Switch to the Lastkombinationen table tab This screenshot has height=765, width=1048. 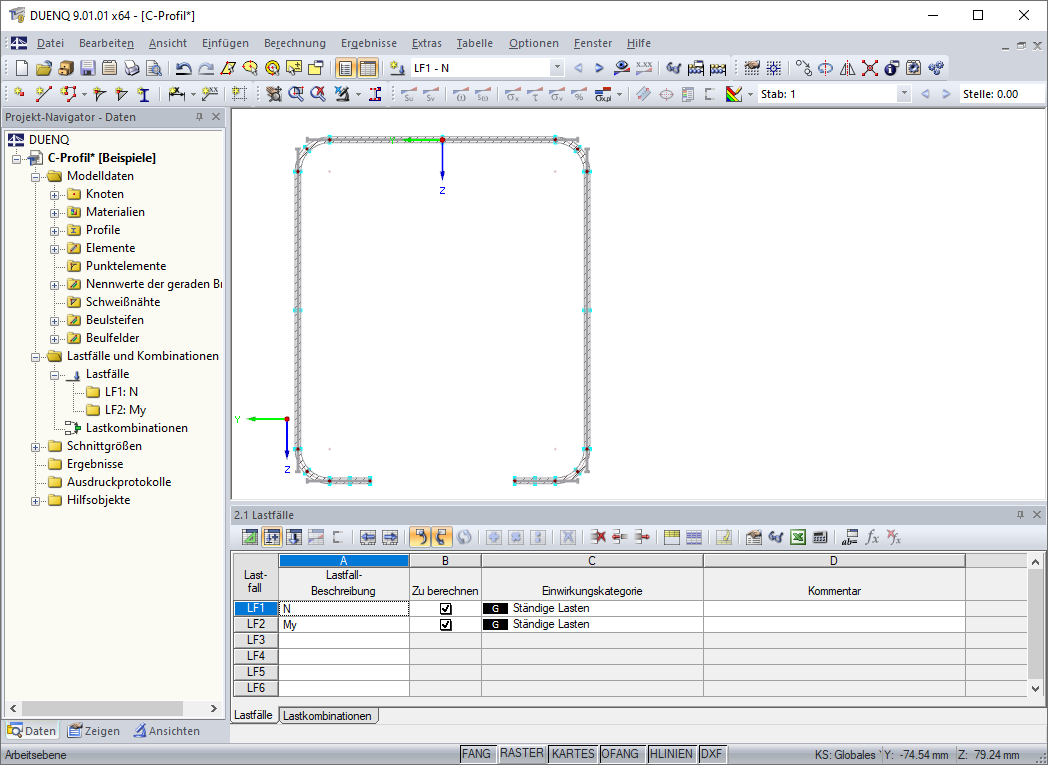pyautogui.click(x=328, y=716)
